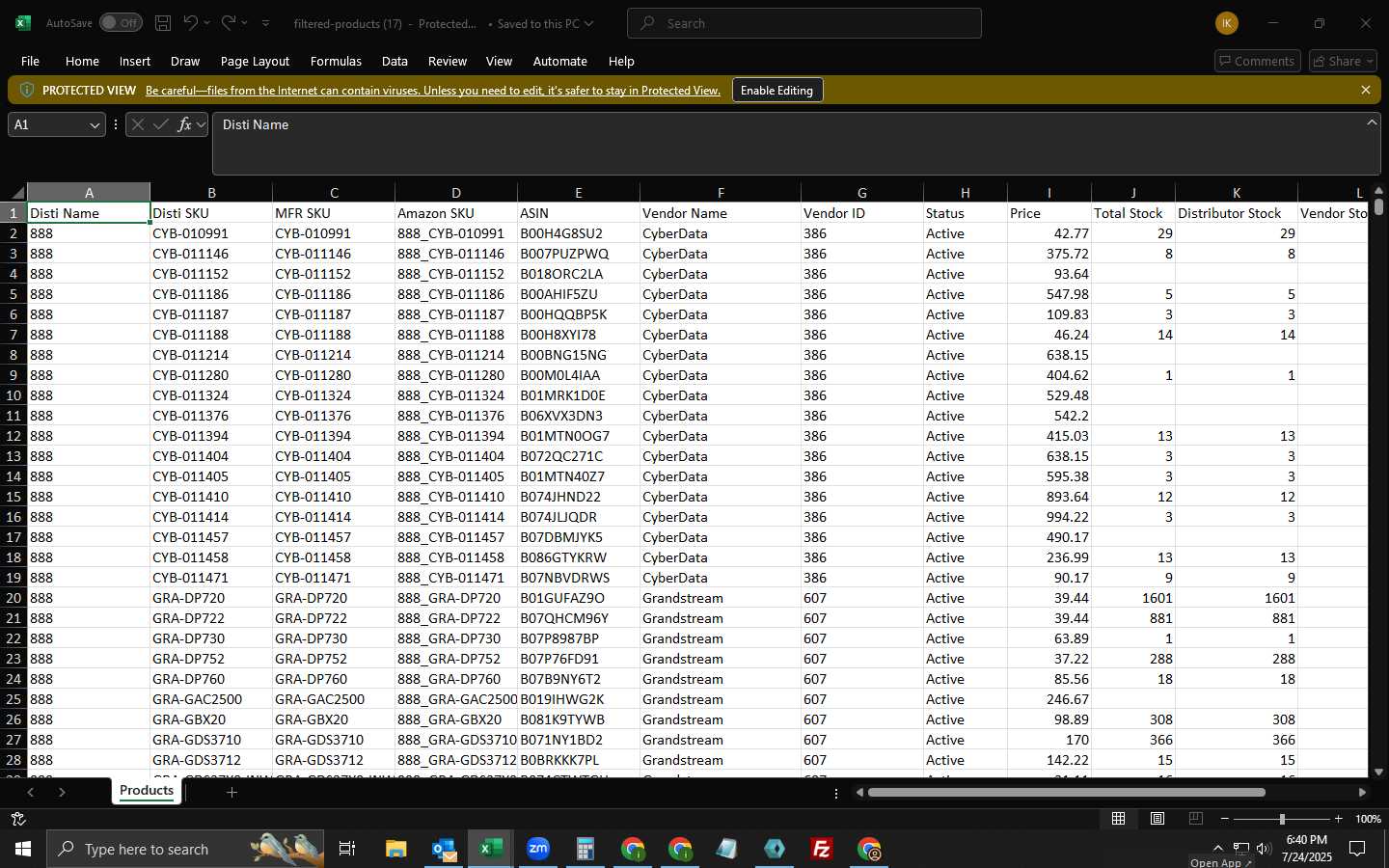Select row 12 header

pos(14,436)
